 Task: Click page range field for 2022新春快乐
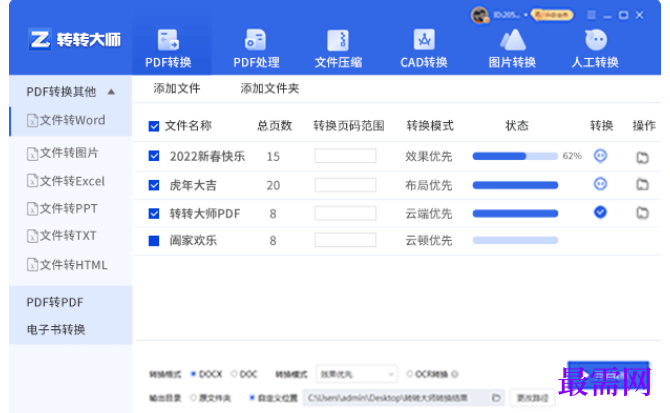(x=345, y=156)
